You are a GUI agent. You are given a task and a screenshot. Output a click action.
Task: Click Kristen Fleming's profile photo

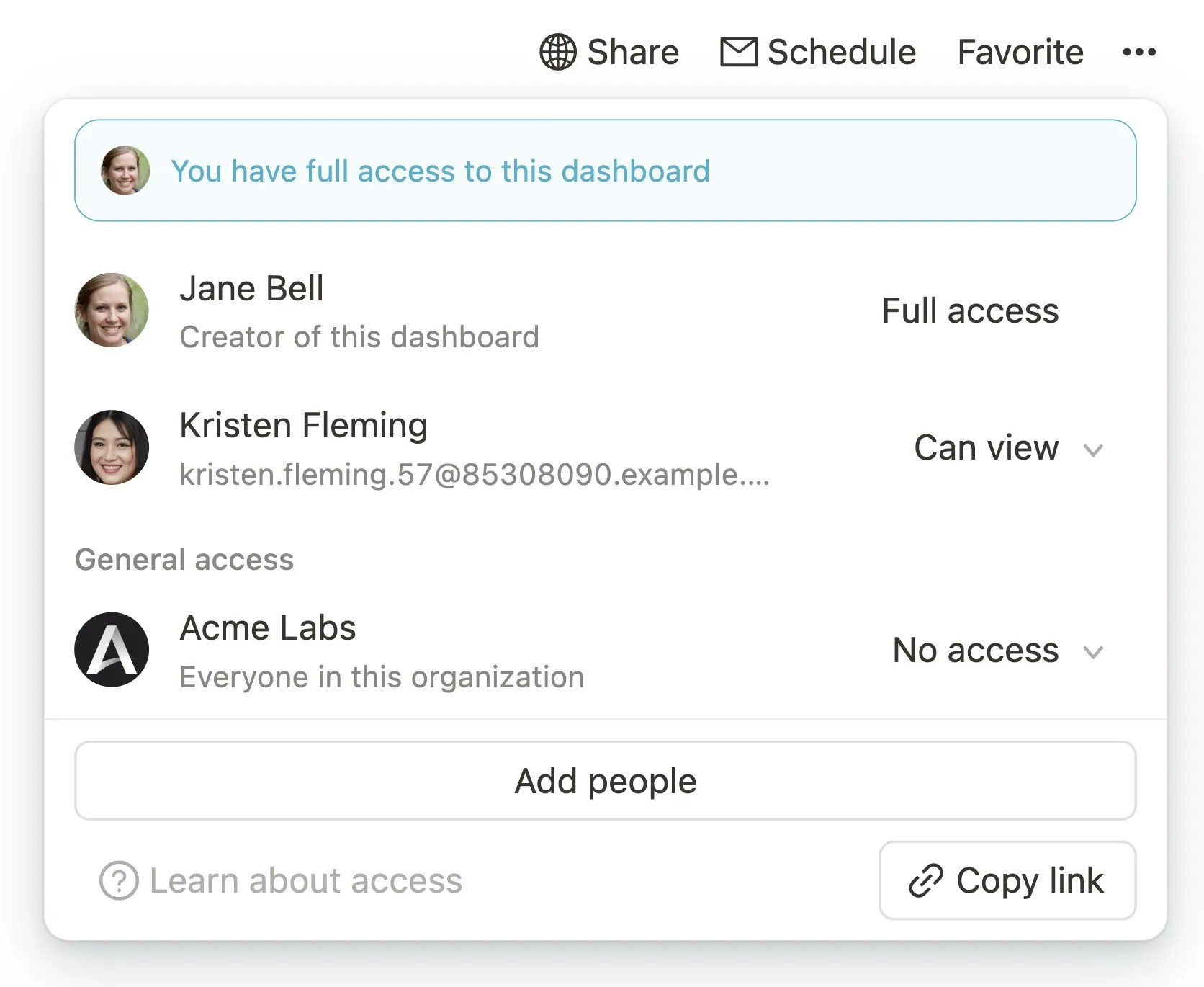[x=112, y=447]
